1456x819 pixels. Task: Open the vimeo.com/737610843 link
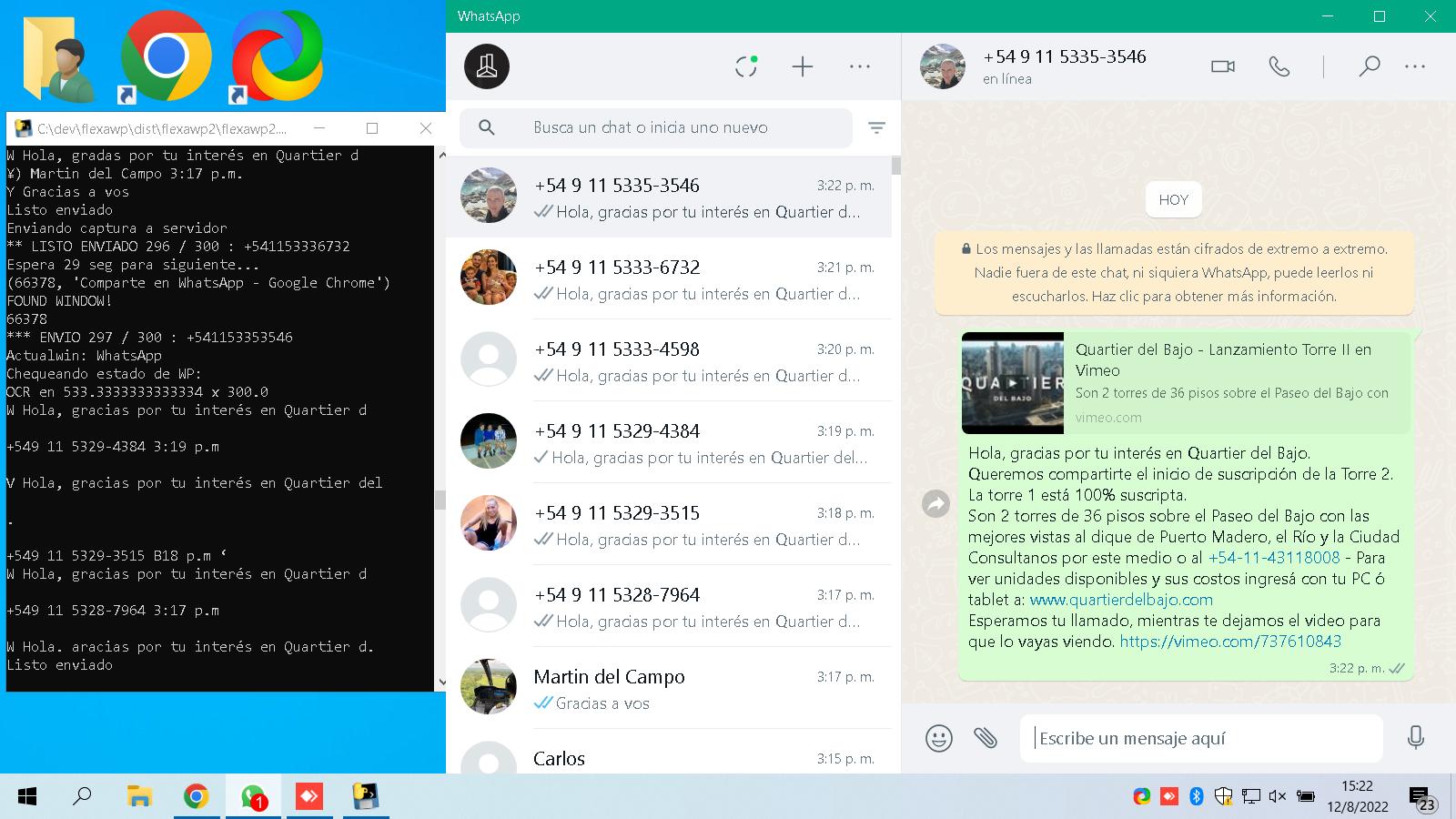click(x=1230, y=642)
